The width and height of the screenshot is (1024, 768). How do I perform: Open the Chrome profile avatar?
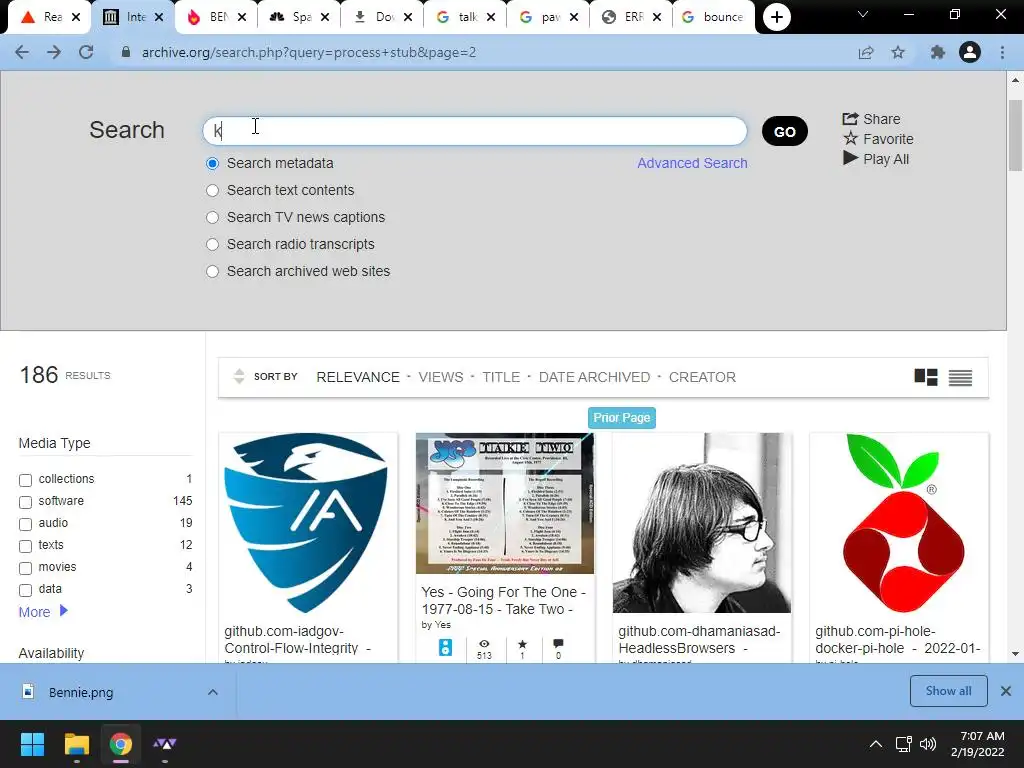click(970, 52)
